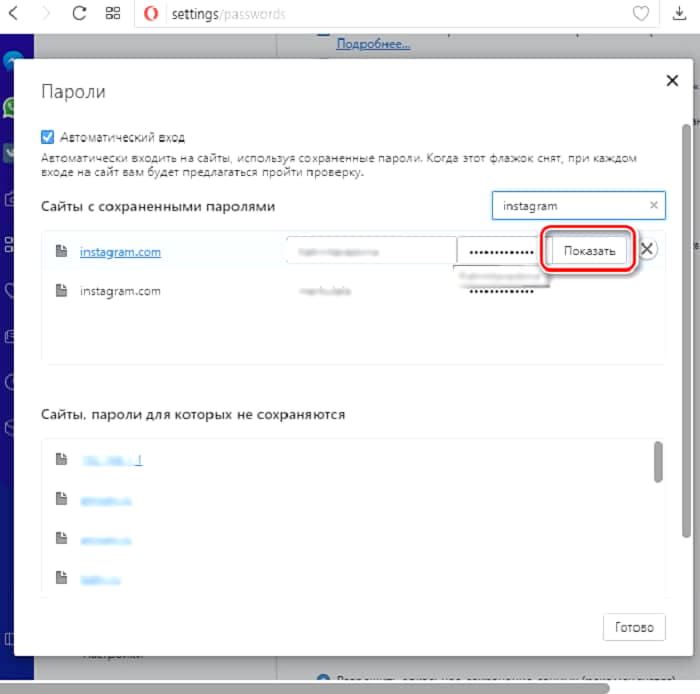Toggle the Автоматический вход checkbox
Screen dimensions: 700x694
tap(47, 137)
